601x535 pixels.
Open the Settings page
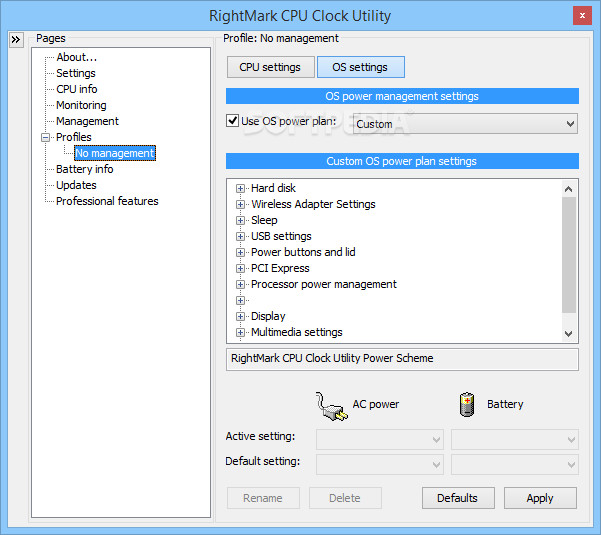point(76,73)
